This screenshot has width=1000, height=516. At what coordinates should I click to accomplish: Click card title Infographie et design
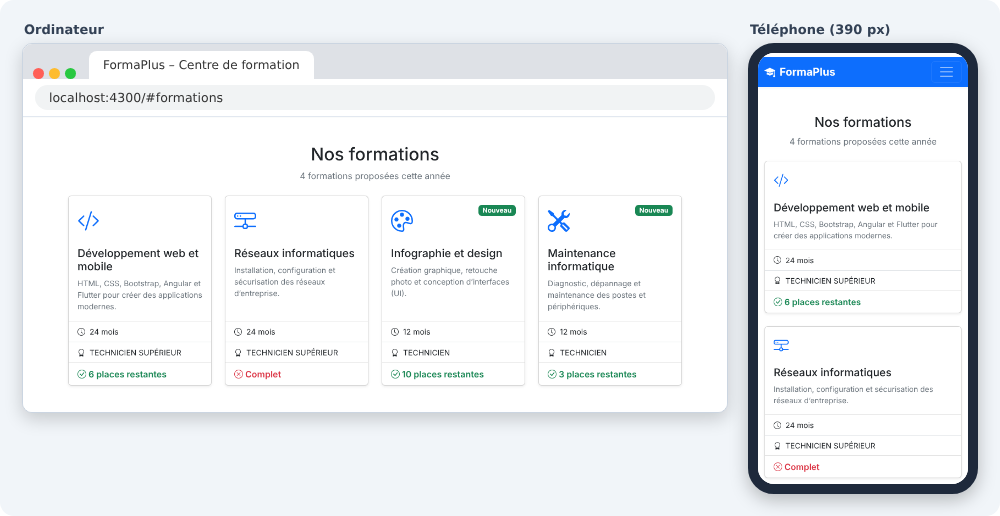(446, 253)
